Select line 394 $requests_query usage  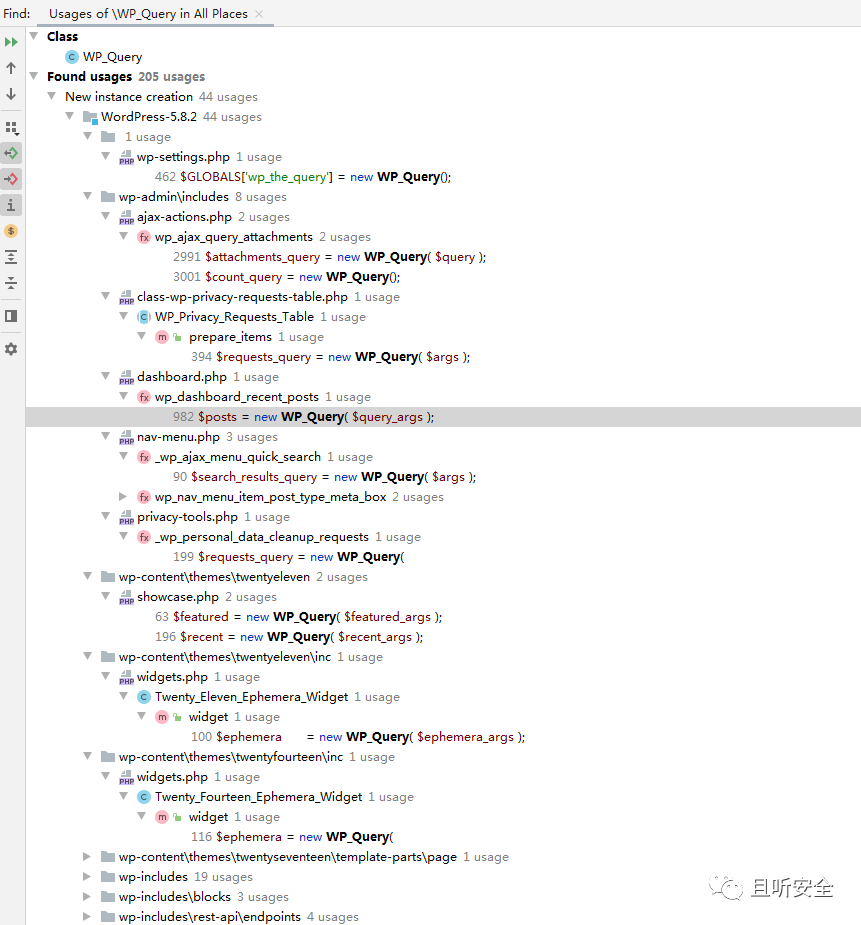[x=330, y=357]
